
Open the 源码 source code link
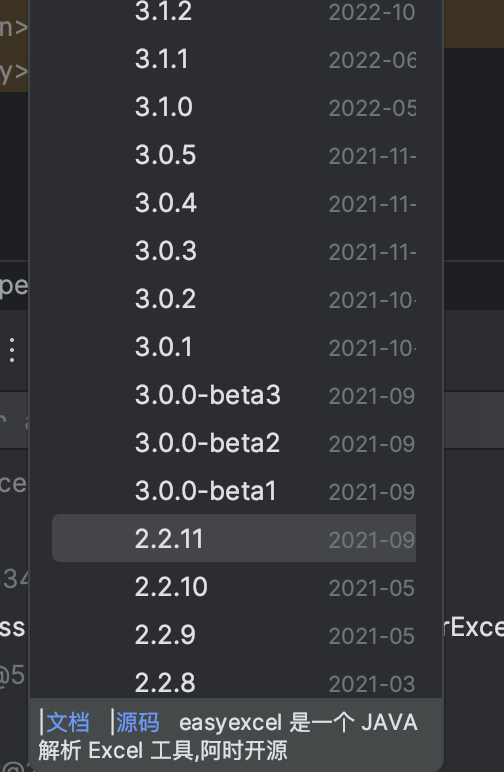tap(138, 723)
